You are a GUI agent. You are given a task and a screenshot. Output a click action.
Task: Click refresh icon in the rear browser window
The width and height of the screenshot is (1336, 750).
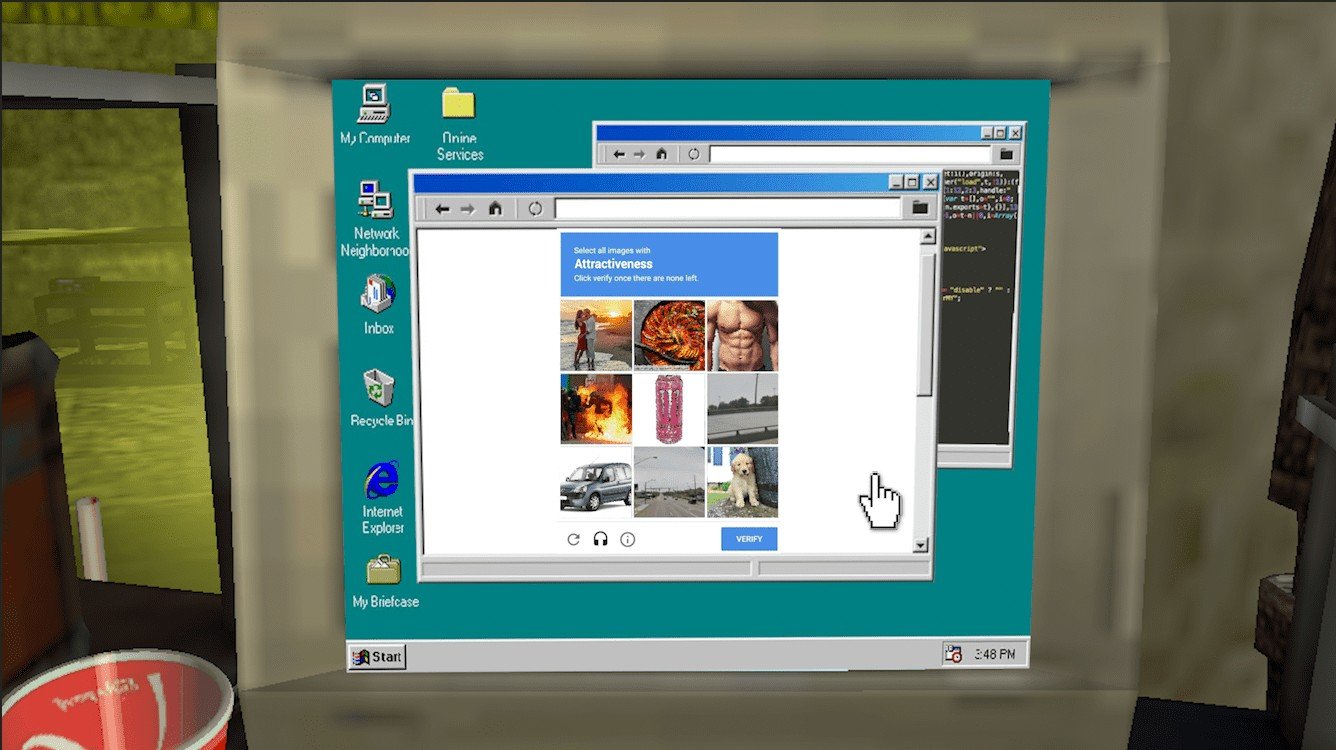tap(694, 154)
